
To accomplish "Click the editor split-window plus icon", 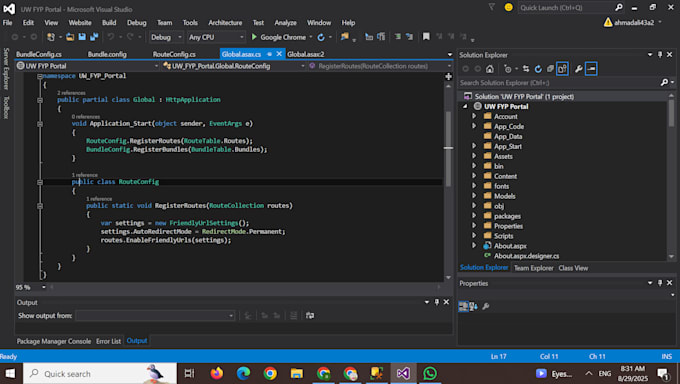I will click(448, 76).
